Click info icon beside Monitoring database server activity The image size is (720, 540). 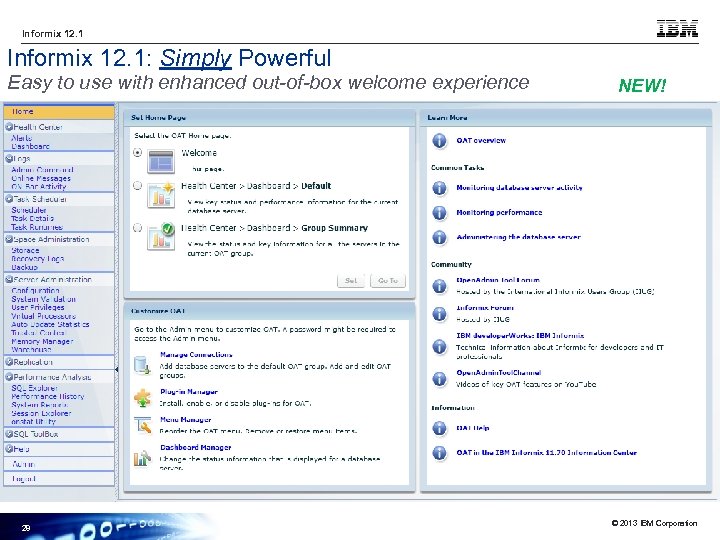(x=439, y=188)
